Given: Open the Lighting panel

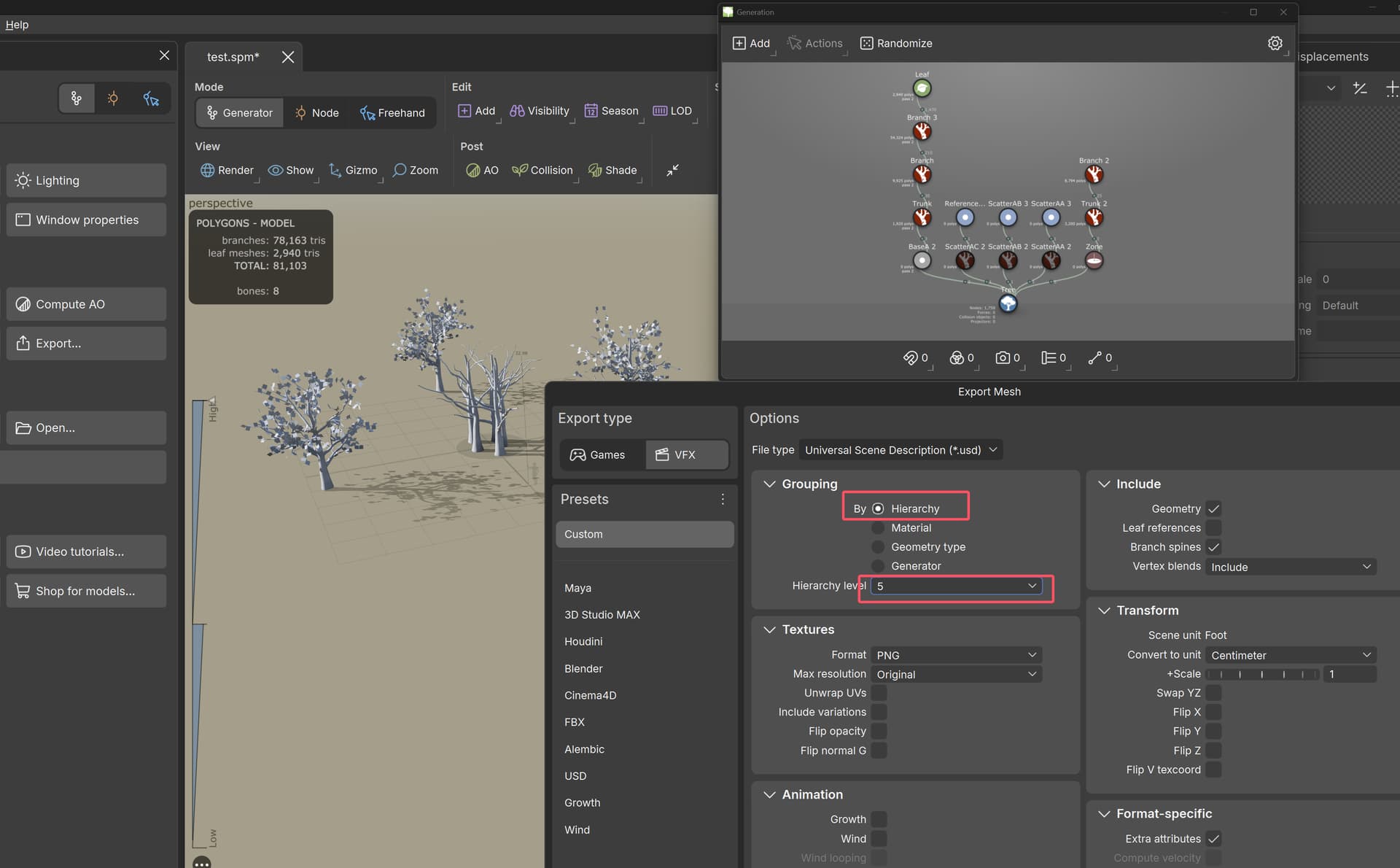Looking at the screenshot, I should click(86, 180).
